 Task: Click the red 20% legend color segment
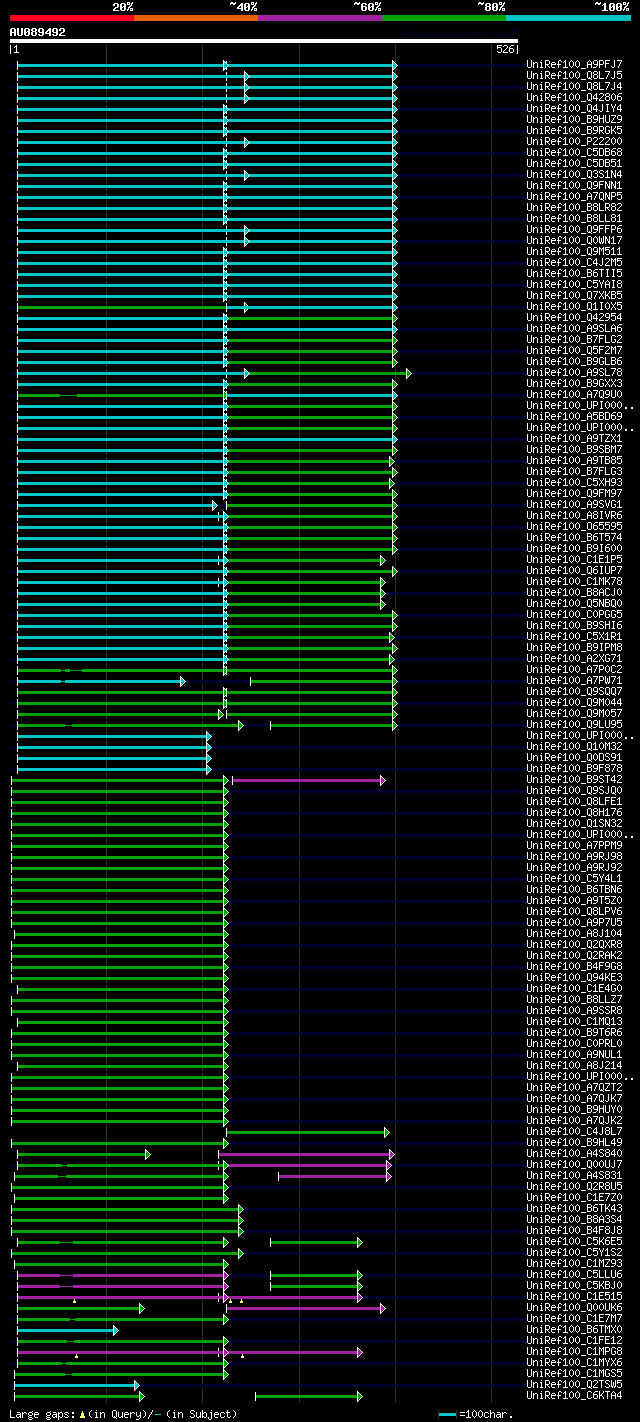pyautogui.click(x=72, y=18)
